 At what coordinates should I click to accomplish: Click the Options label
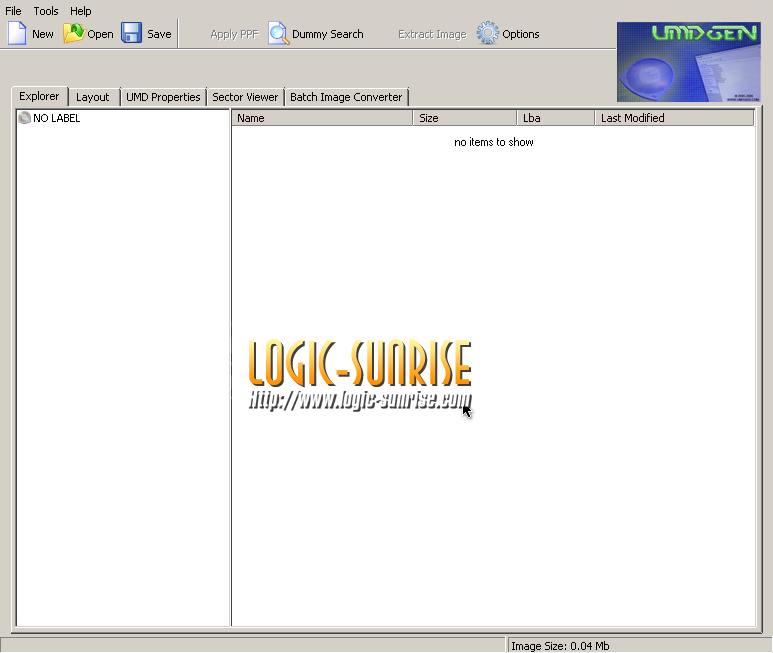pos(521,34)
